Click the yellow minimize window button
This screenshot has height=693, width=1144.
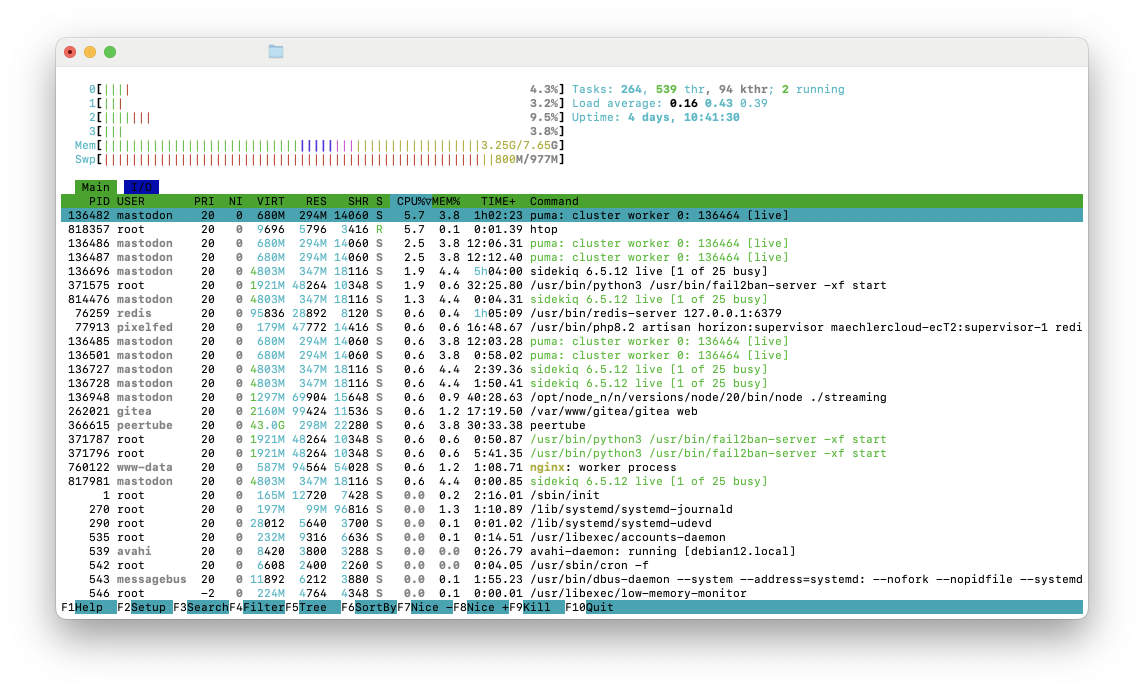pos(90,52)
